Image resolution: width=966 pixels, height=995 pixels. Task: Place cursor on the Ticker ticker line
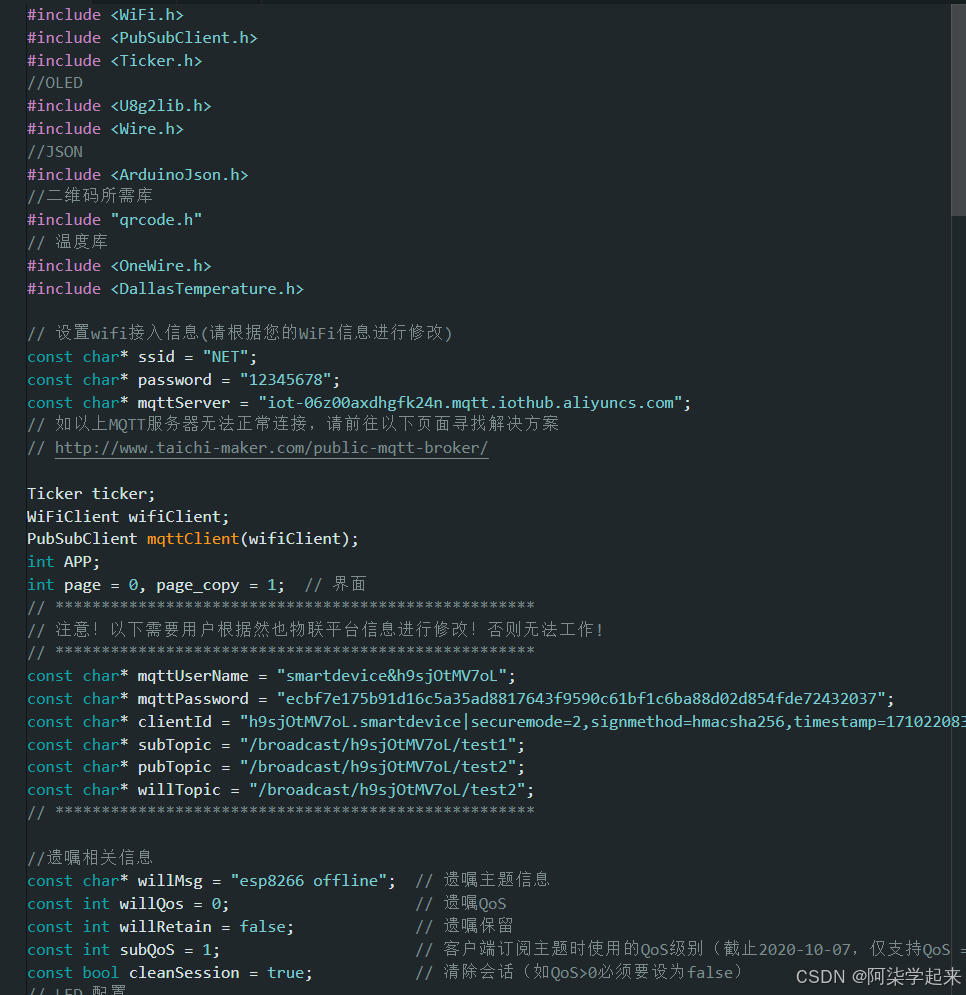point(91,494)
